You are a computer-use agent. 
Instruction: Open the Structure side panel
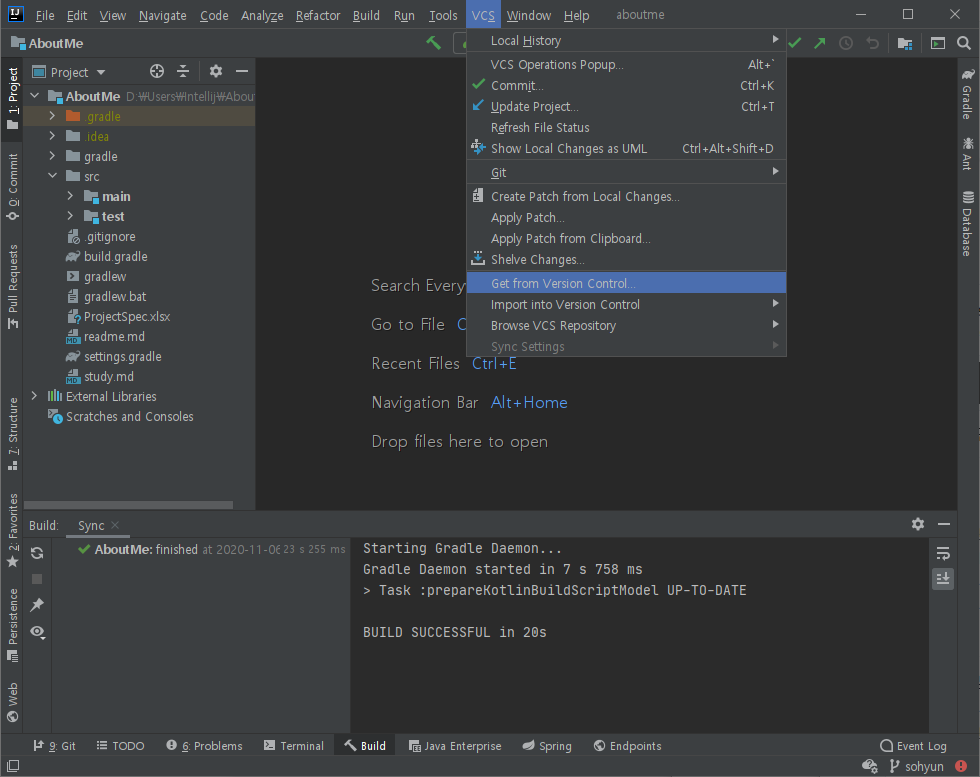[x=12, y=434]
